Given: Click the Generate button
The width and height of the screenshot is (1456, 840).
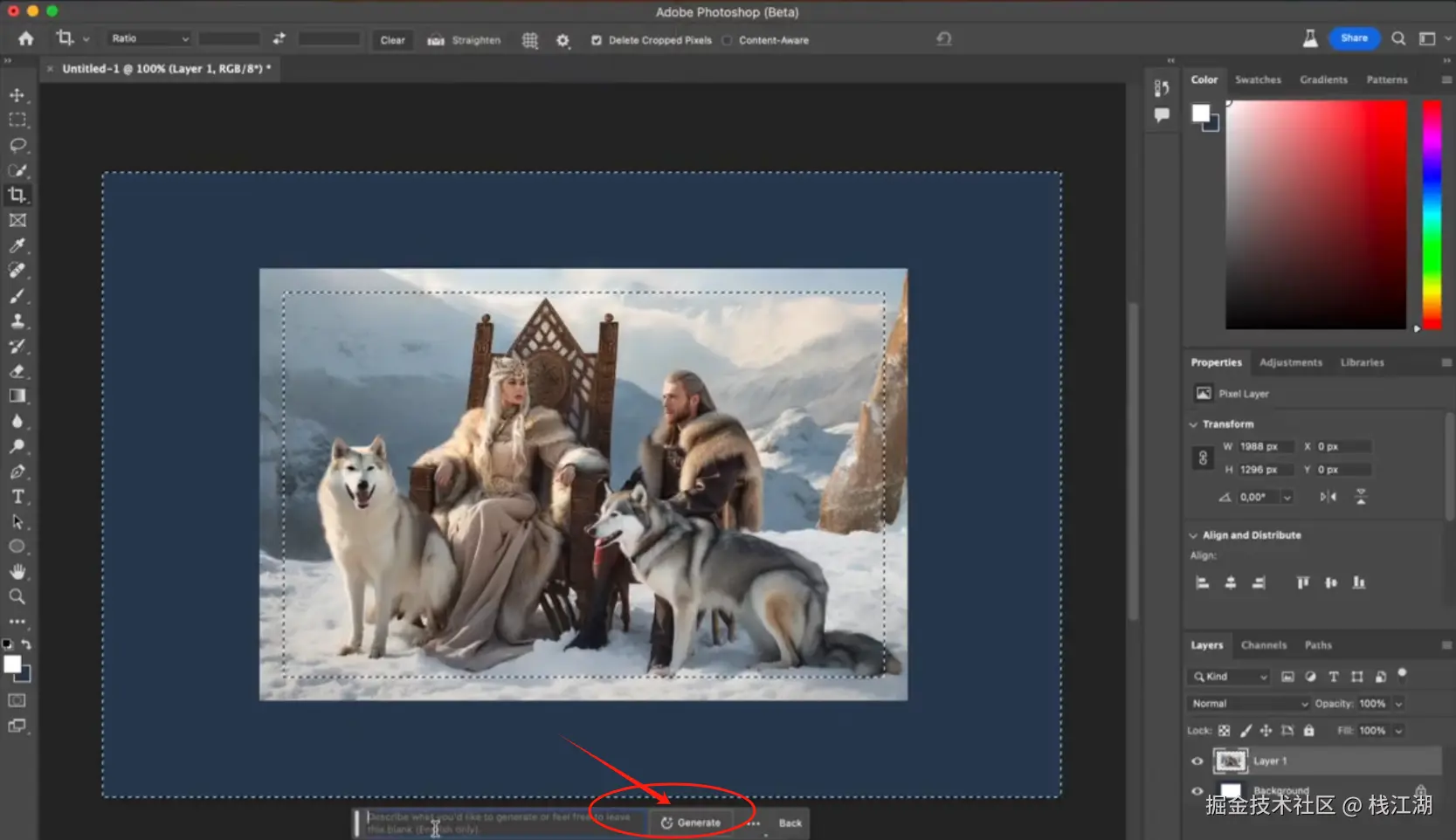Looking at the screenshot, I should coord(691,823).
